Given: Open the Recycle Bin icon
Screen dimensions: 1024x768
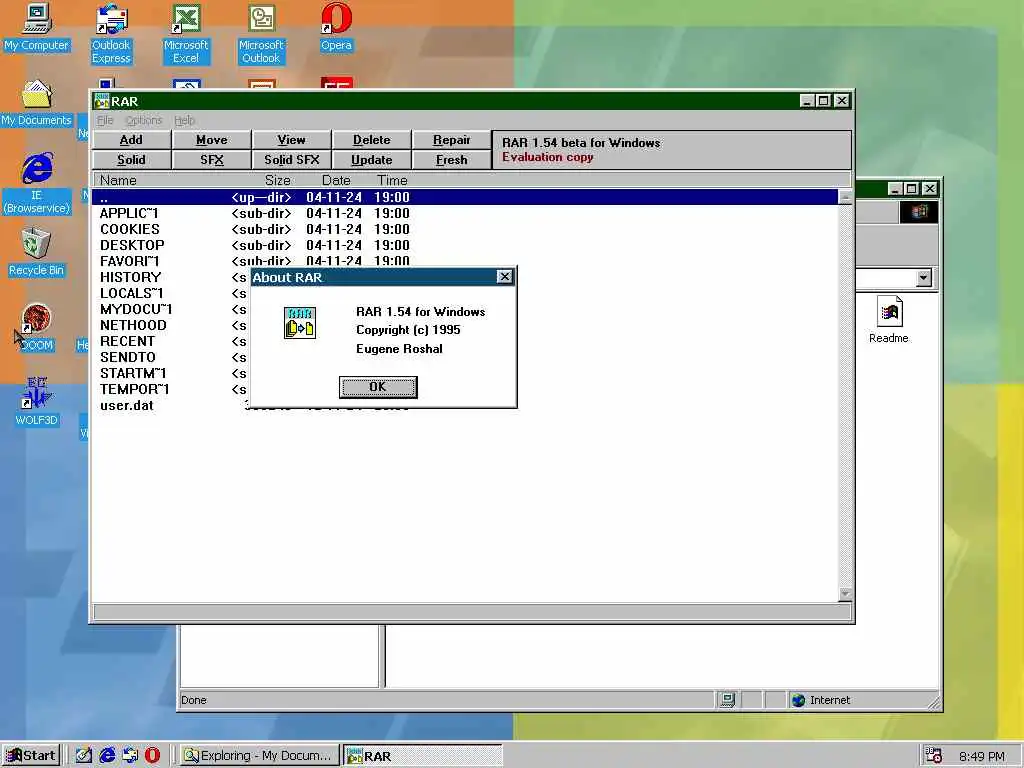Looking at the screenshot, I should [37, 252].
